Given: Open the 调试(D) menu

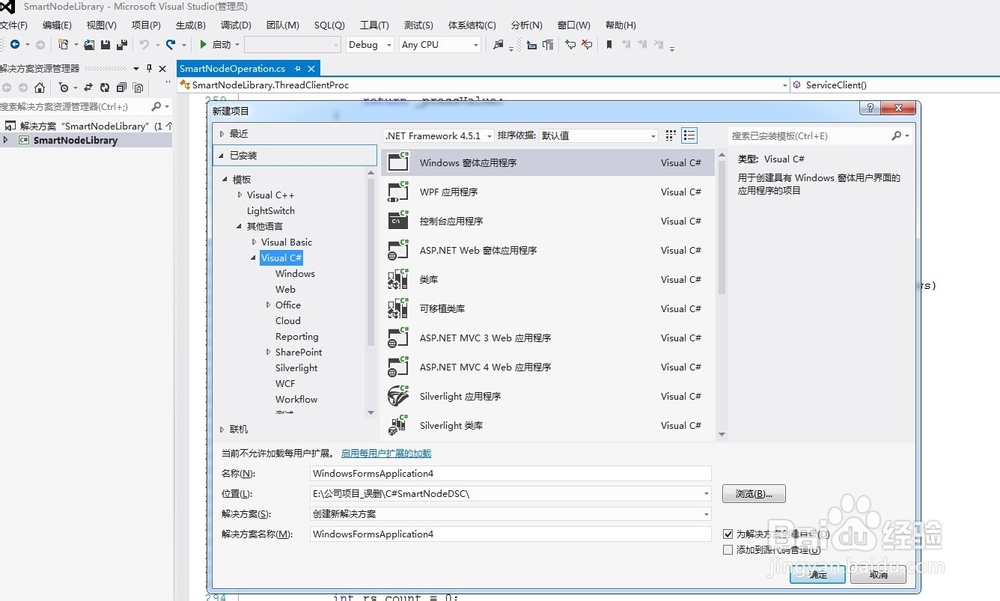Looking at the screenshot, I should click(x=235, y=26).
